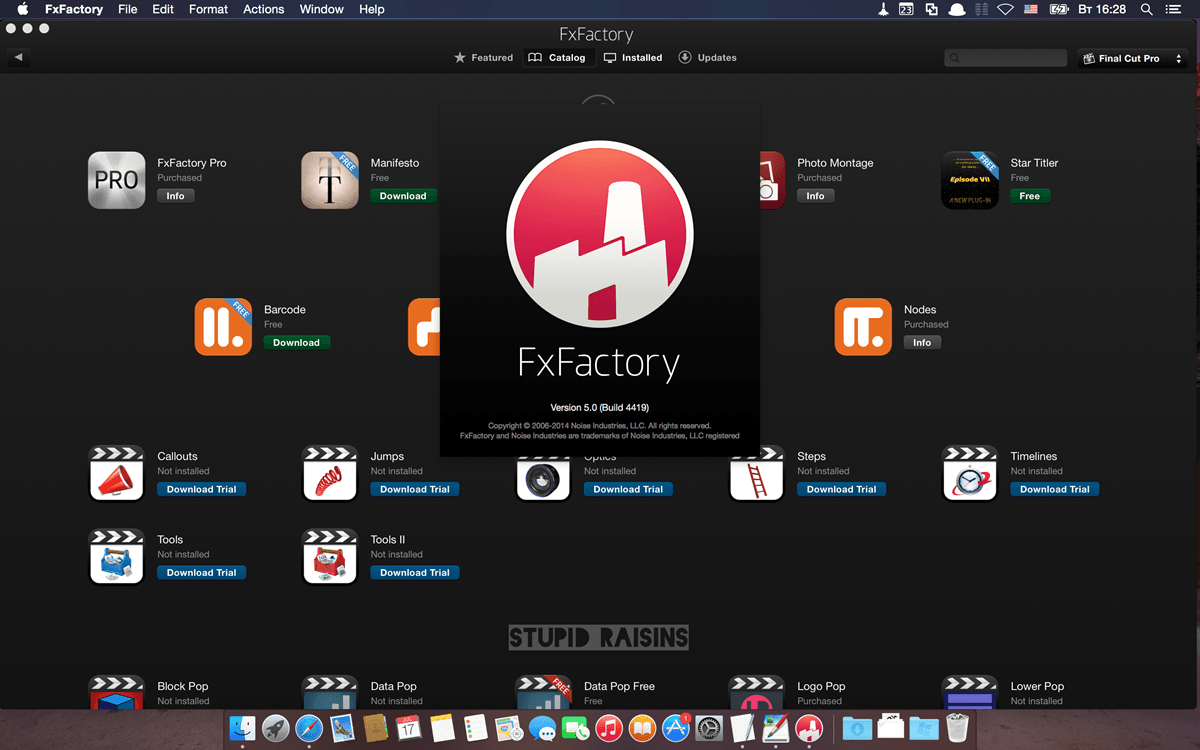Download the Barcode plugin
This screenshot has width=1200, height=750.
click(x=296, y=342)
